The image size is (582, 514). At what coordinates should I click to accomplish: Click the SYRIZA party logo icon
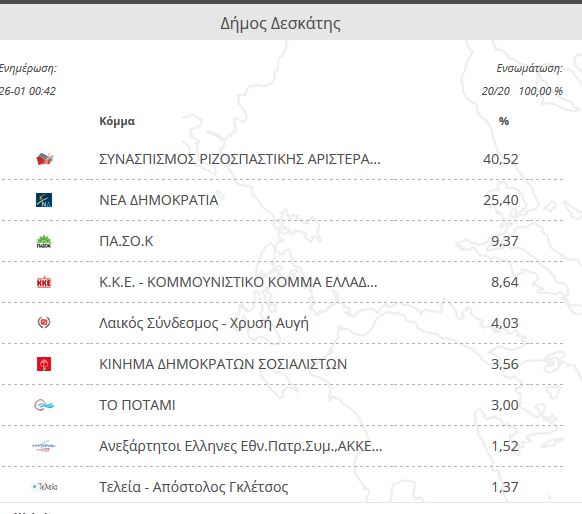tap(45, 159)
